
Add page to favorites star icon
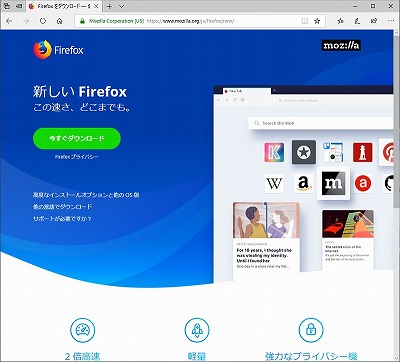[x=317, y=21]
